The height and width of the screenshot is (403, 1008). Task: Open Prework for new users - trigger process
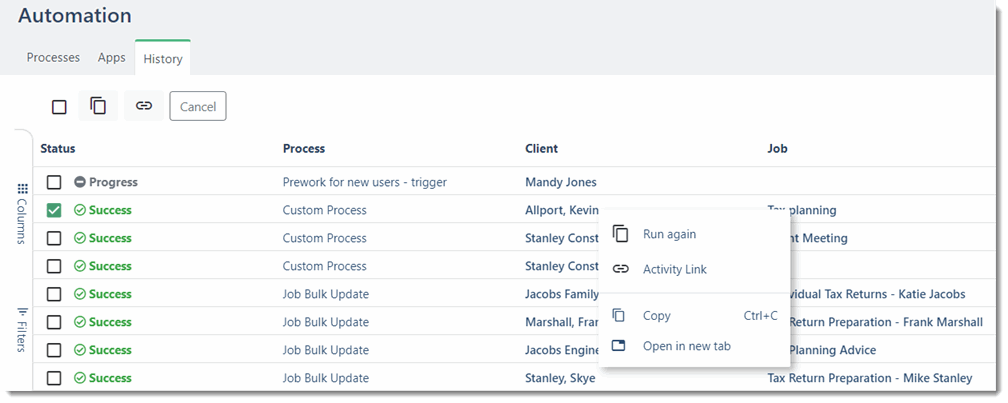(x=364, y=182)
